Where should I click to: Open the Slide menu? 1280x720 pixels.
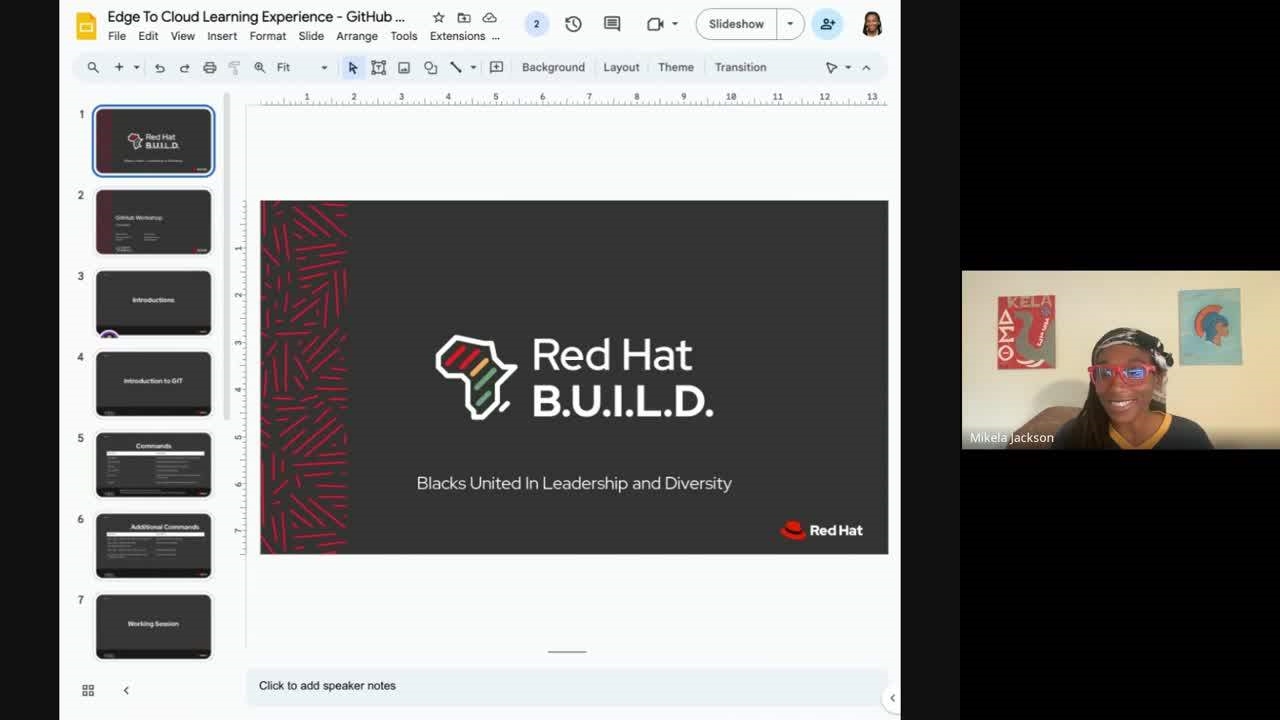point(311,36)
